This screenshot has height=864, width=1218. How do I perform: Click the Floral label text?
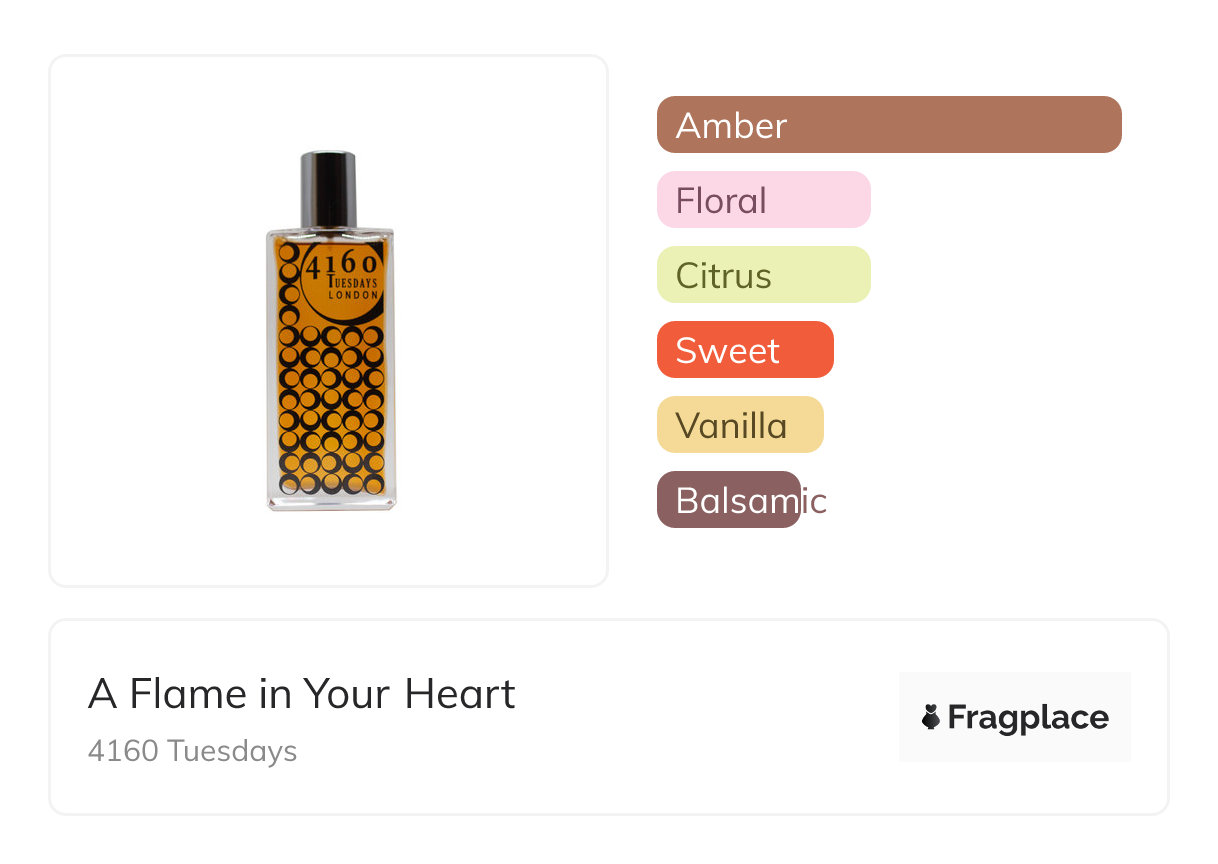click(x=720, y=201)
